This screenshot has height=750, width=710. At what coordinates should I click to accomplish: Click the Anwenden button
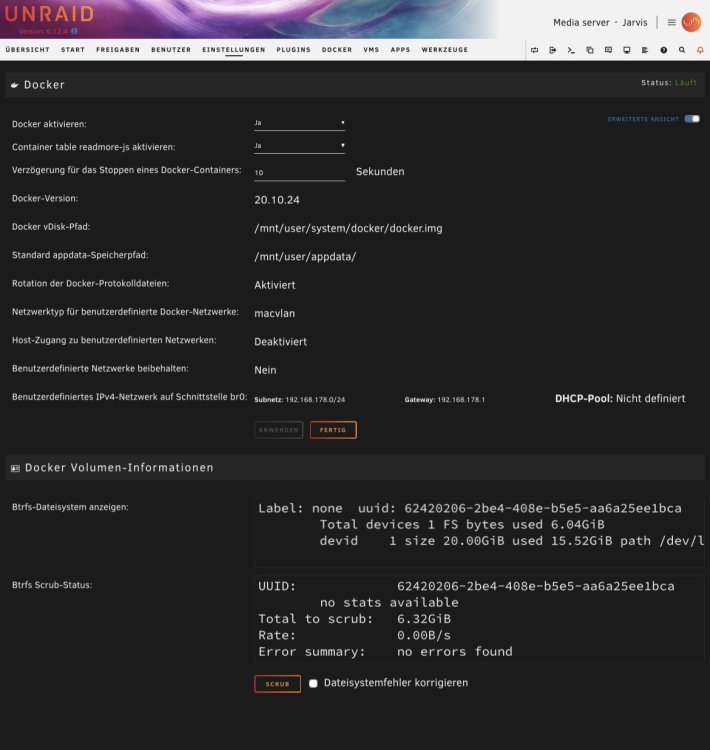(x=278, y=430)
